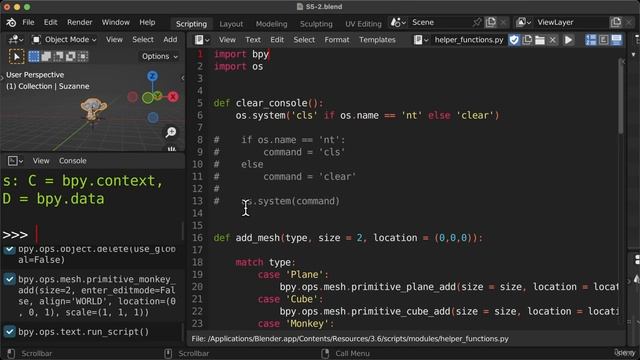Choose Extend selection mode
The width and height of the screenshot is (640, 360).
pos(46,56)
